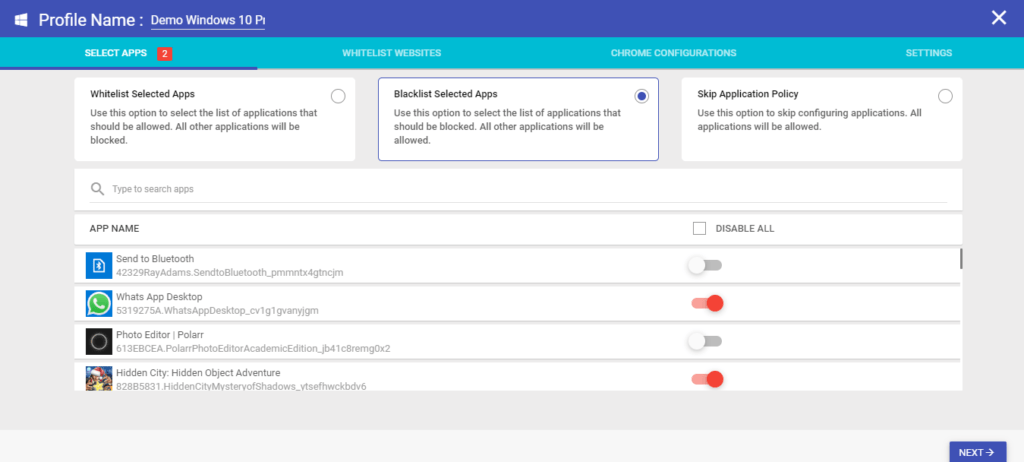Click the WhatsApp Desktop app icon
The width and height of the screenshot is (1024, 462).
click(x=99, y=303)
